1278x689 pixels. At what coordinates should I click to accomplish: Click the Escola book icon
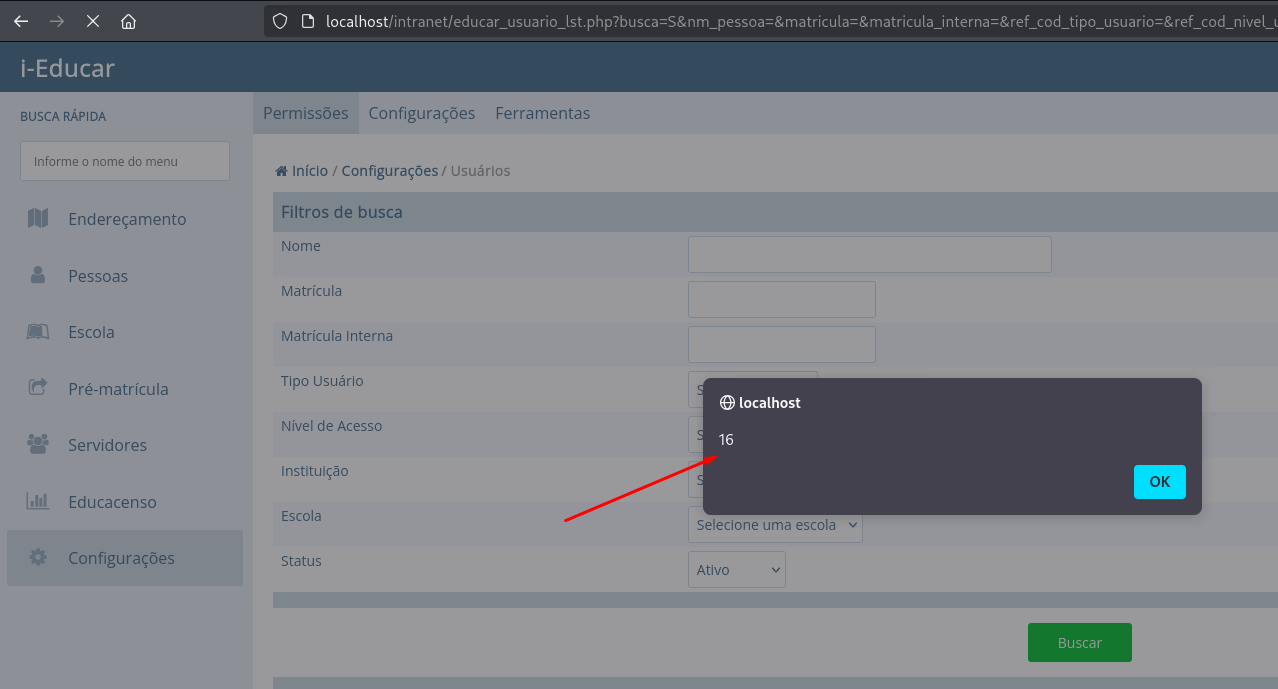click(38, 332)
